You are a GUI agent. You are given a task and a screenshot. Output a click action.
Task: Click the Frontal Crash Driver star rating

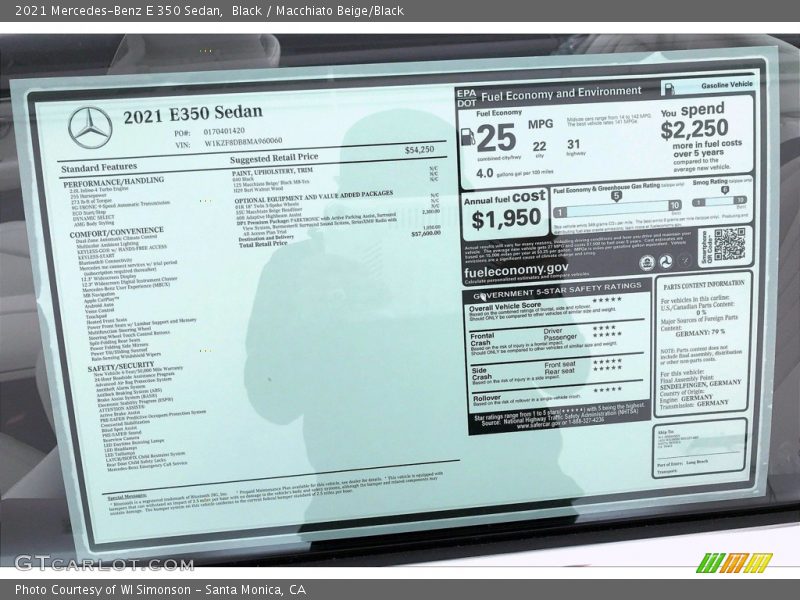(x=604, y=328)
